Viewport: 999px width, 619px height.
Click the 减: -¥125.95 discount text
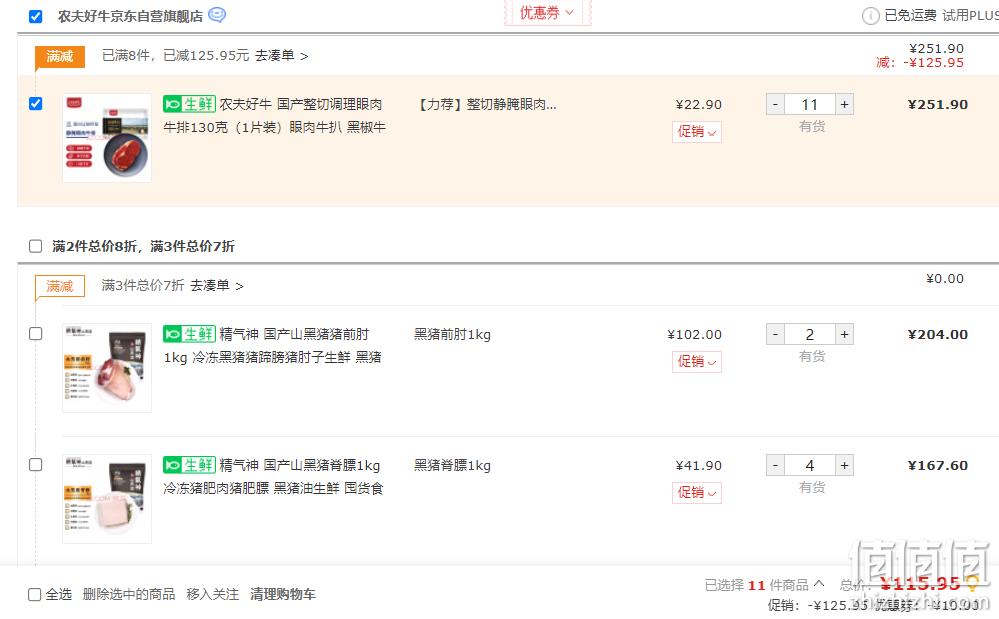[x=920, y=62]
